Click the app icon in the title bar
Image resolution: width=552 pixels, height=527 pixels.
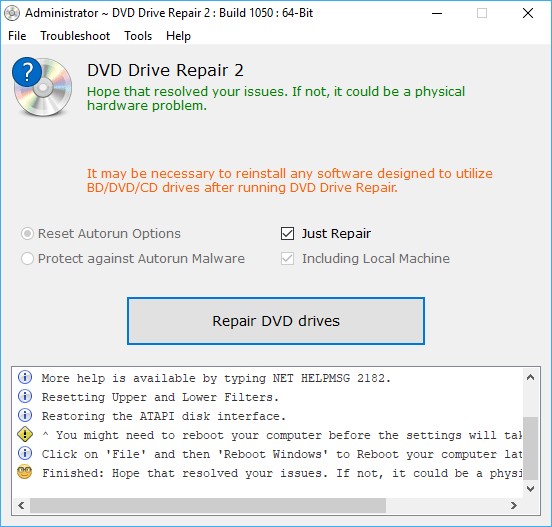[12, 13]
